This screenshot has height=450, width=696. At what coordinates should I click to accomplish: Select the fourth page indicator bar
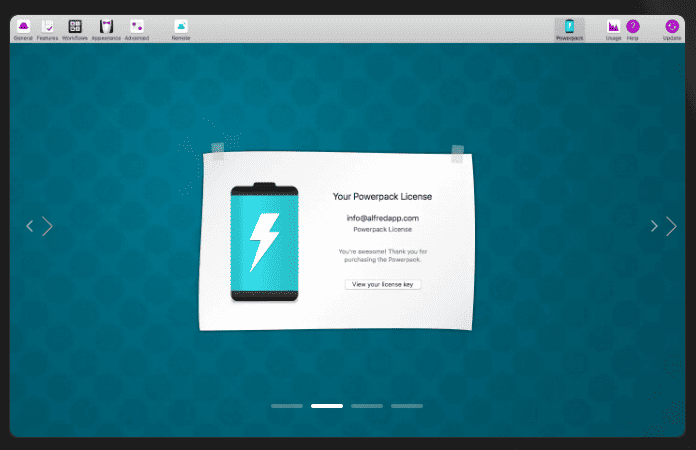point(407,406)
